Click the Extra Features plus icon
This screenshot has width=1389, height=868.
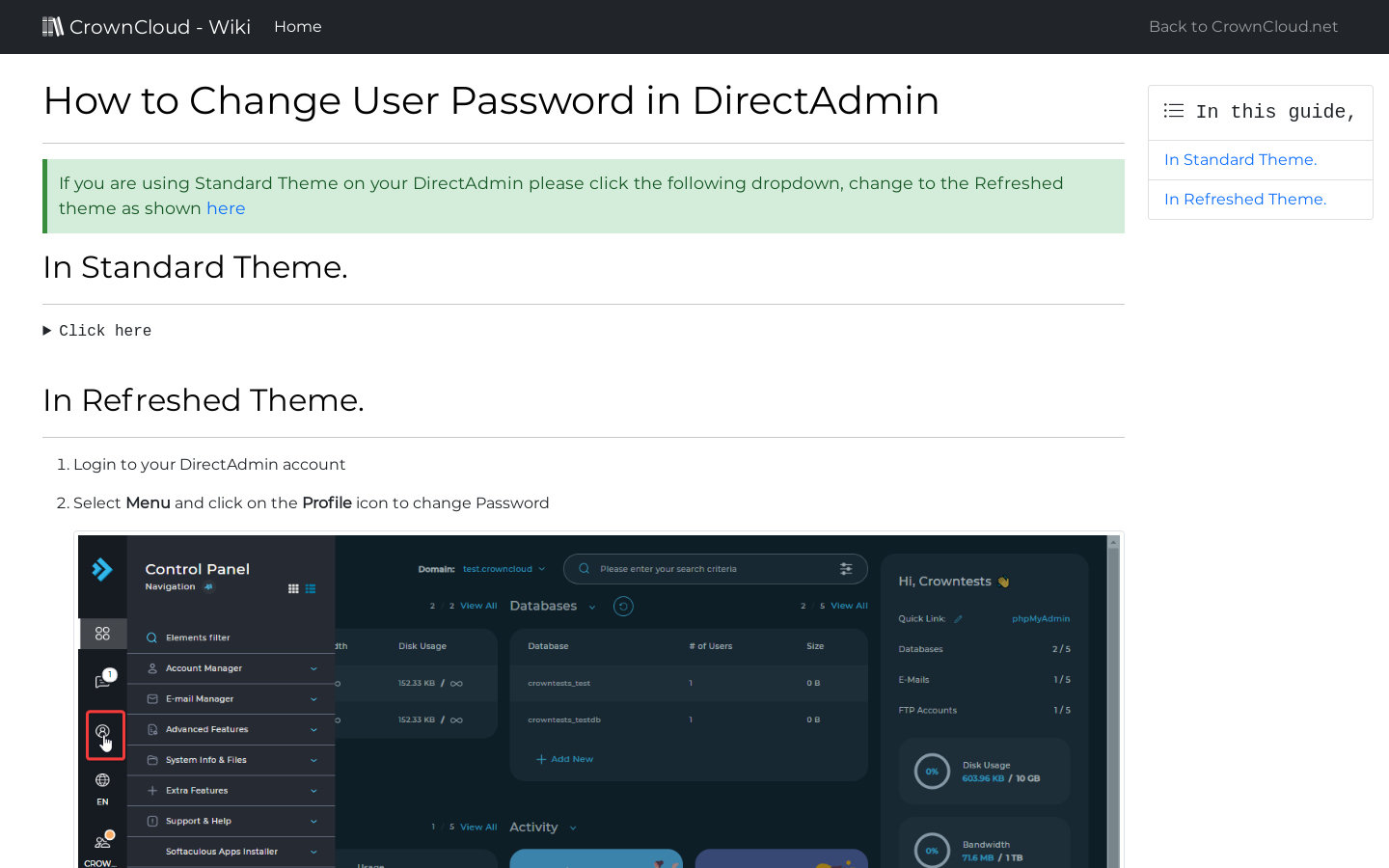[152, 791]
